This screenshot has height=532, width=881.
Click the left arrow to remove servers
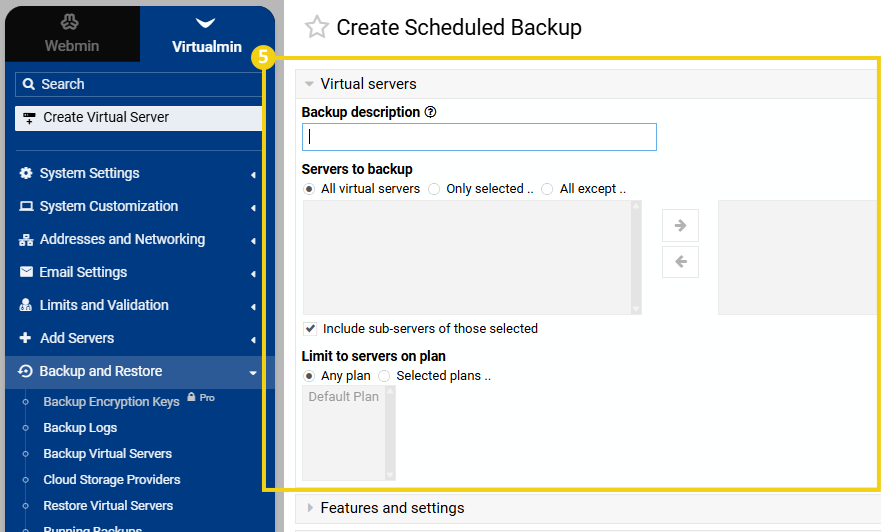point(680,262)
